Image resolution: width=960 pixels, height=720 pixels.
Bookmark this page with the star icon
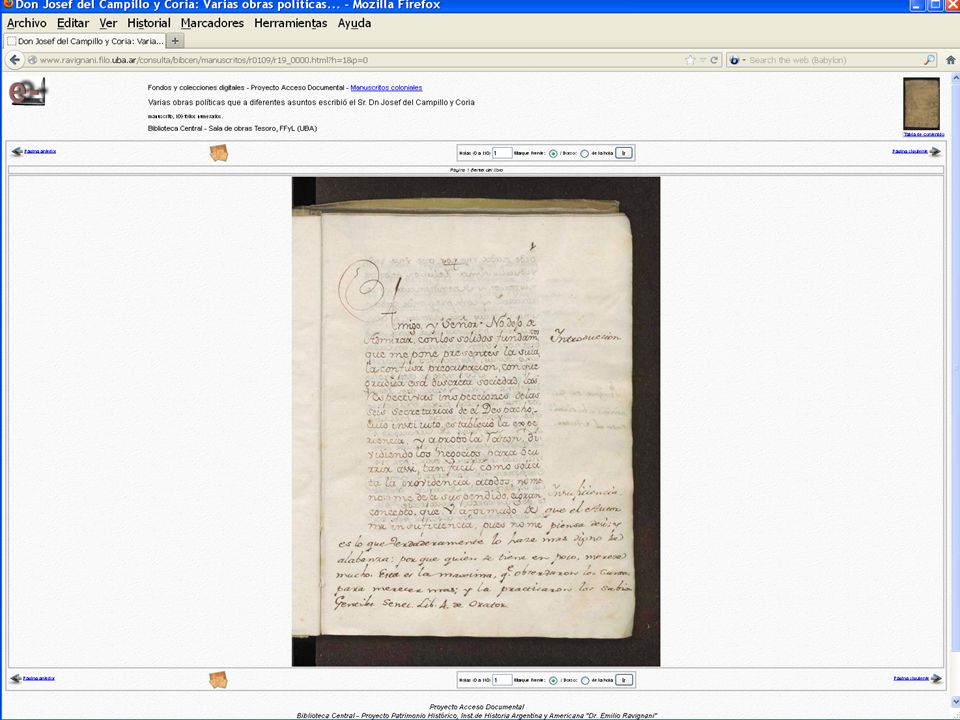click(x=691, y=60)
